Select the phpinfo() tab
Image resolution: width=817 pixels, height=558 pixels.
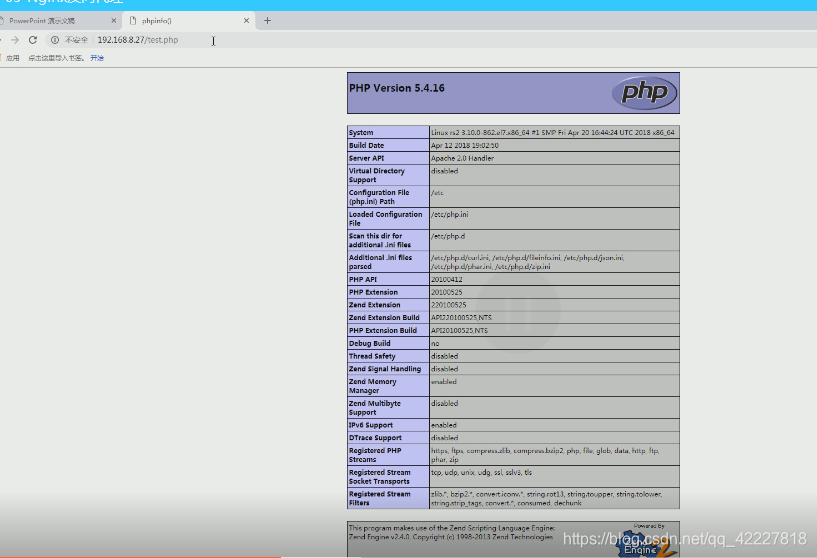[x=188, y=21]
